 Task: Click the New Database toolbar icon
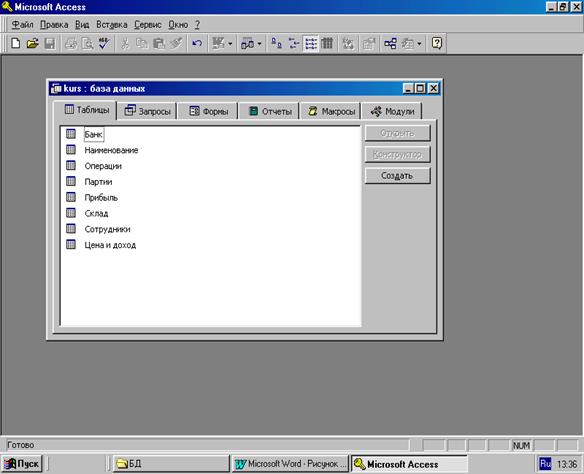coord(16,44)
